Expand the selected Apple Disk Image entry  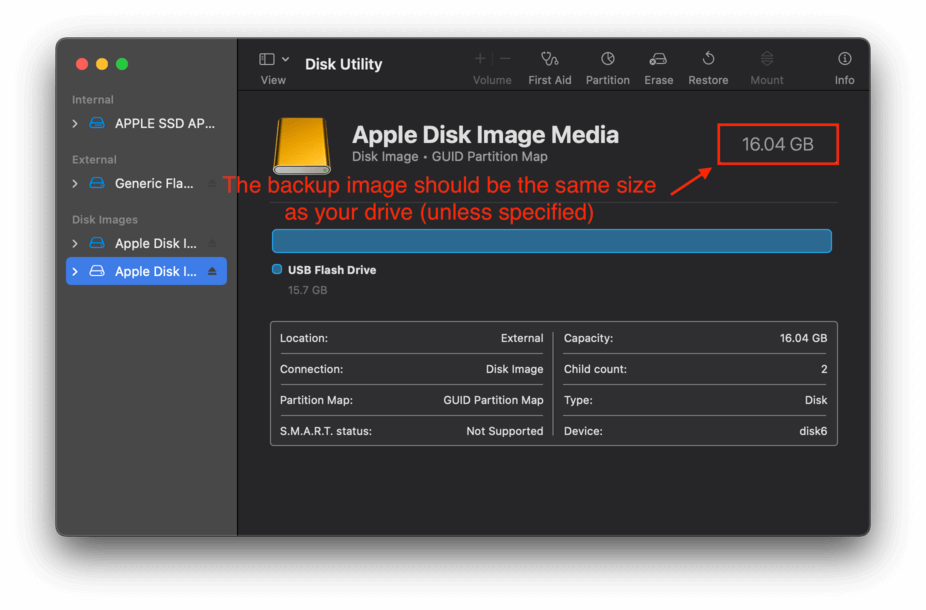[x=75, y=271]
